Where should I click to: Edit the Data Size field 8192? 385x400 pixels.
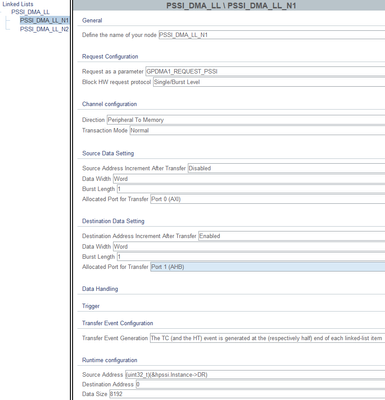click(x=247, y=394)
